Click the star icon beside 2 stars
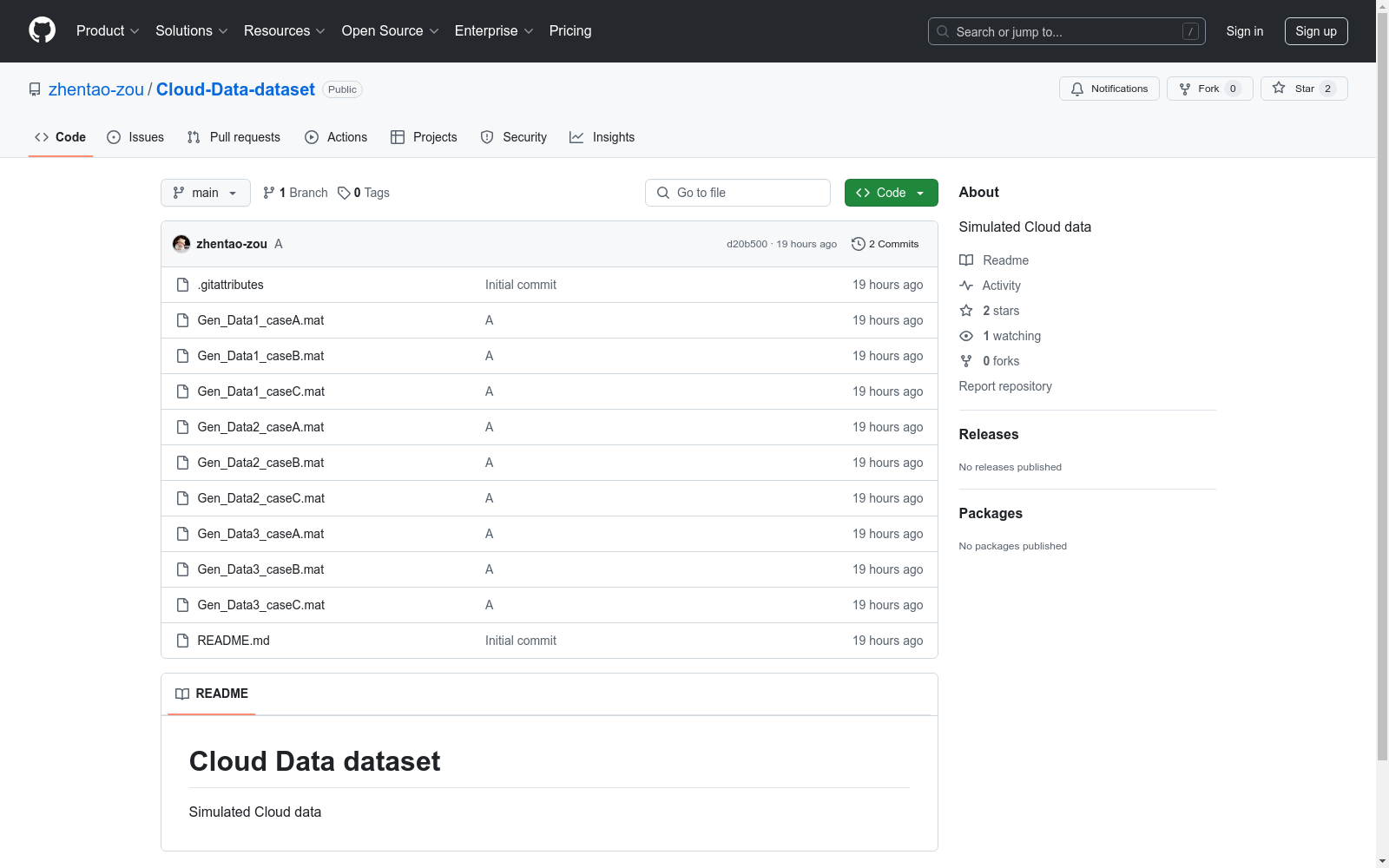 966,311
